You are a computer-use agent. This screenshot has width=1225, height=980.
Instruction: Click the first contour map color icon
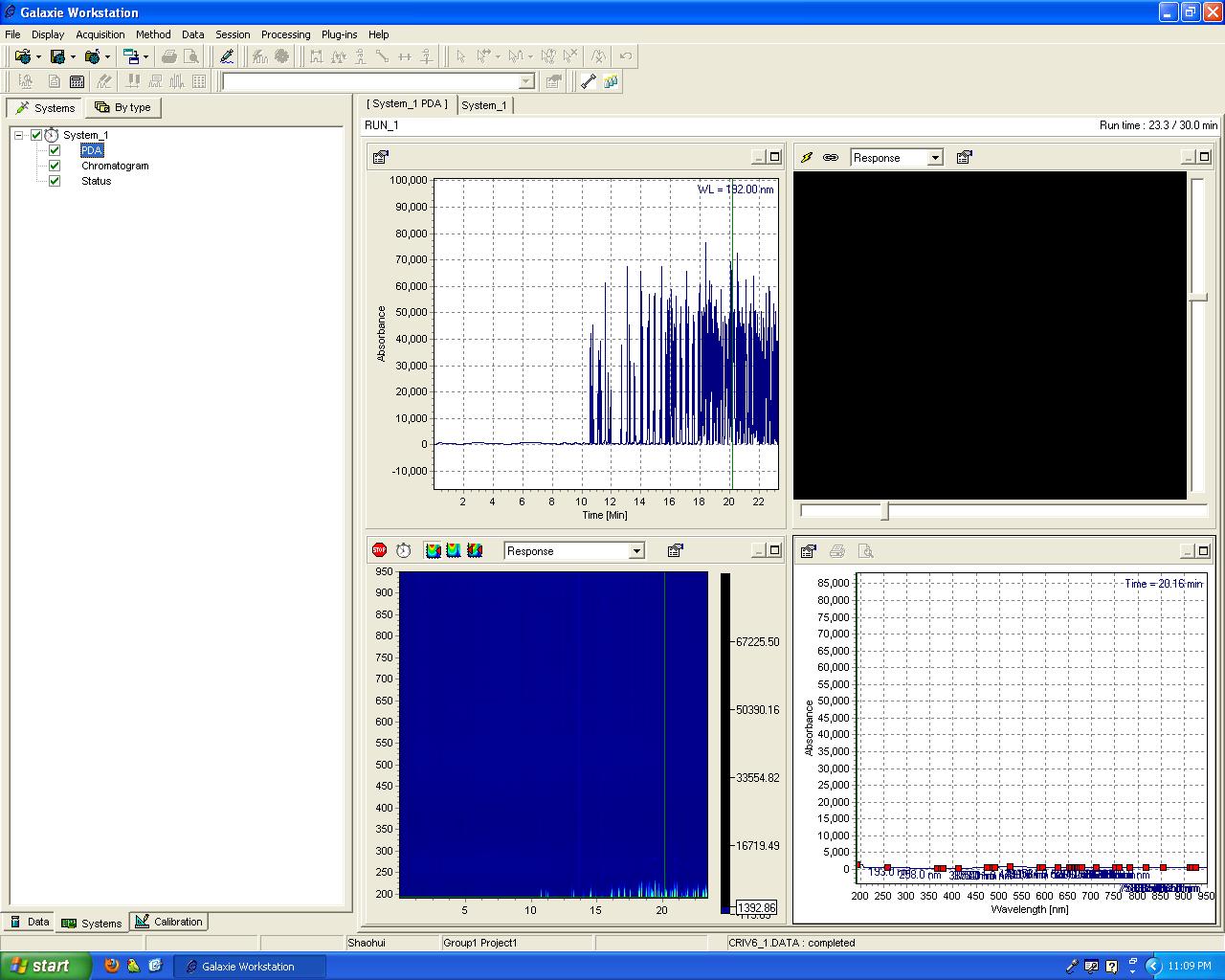(433, 550)
